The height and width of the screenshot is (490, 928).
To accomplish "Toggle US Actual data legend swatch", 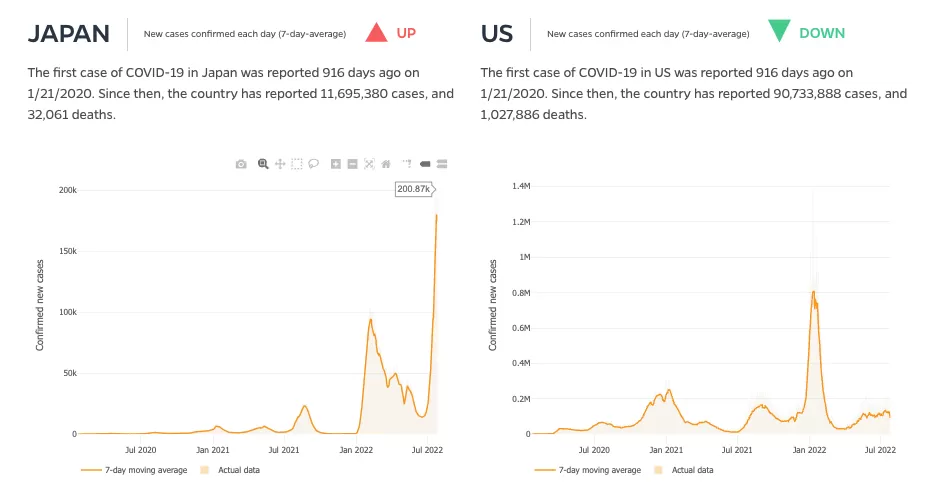I will 658,470.
